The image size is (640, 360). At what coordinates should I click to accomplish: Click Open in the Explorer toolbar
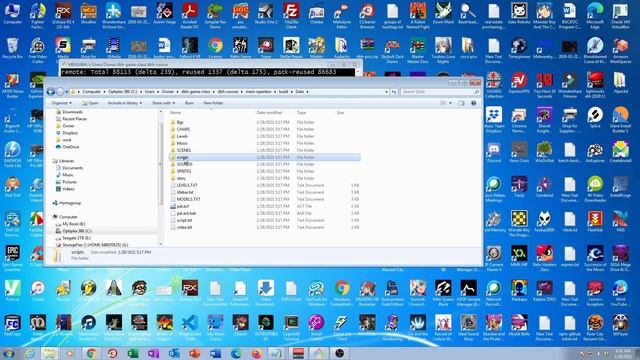pos(90,103)
